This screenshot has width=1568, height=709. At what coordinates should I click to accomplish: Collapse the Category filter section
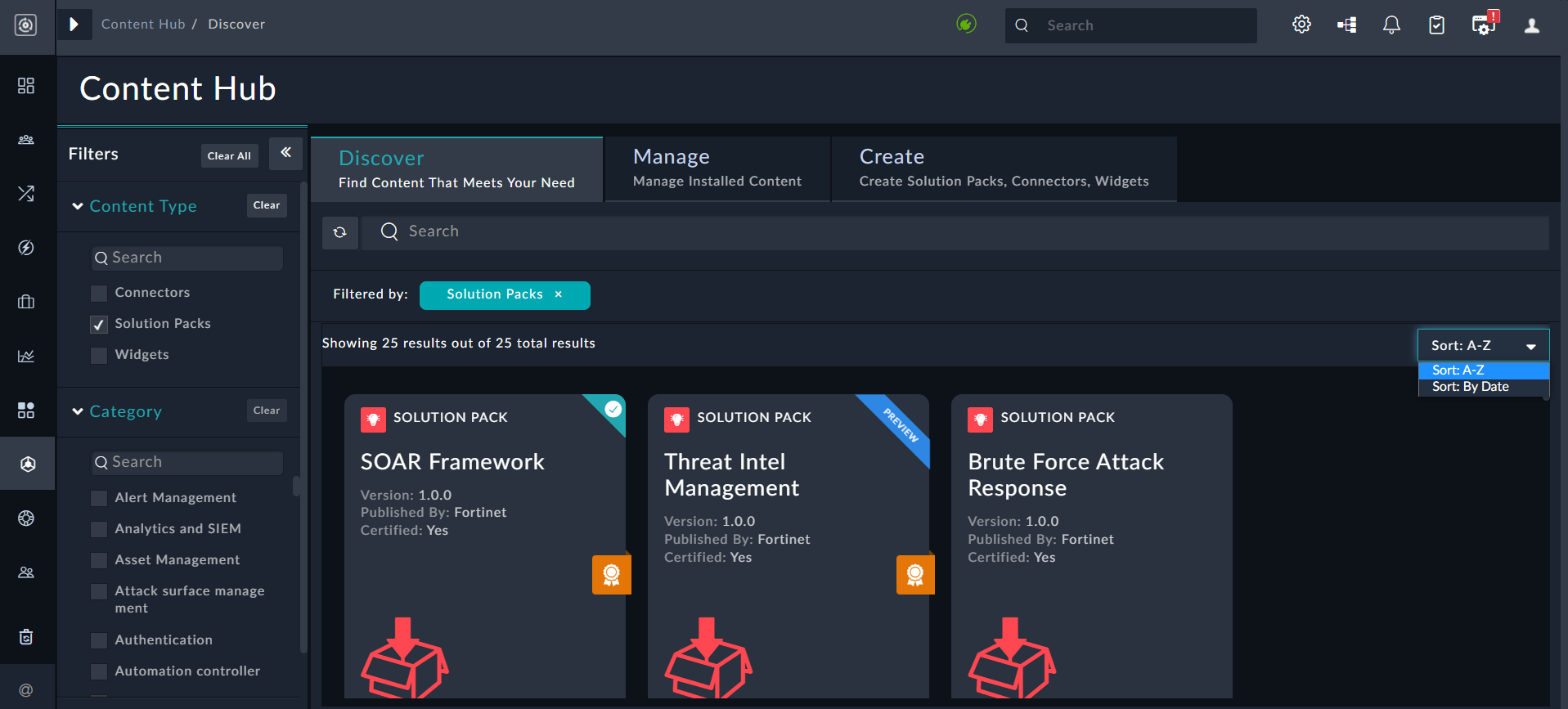point(79,411)
